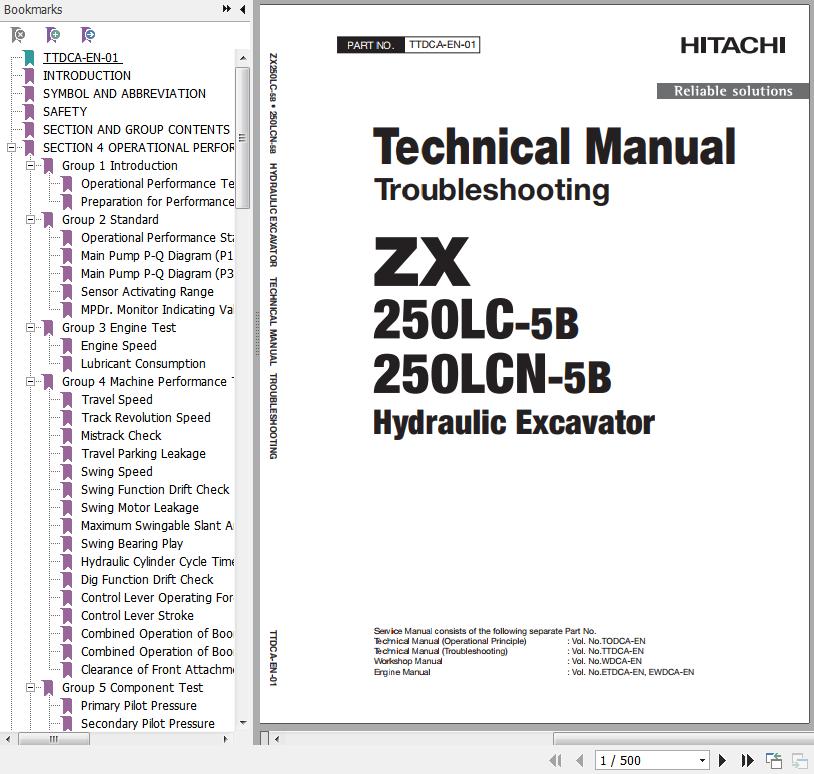The width and height of the screenshot is (814, 774).
Task: Click the bookmarks vertical scrollbar thumb
Action: click(x=242, y=138)
